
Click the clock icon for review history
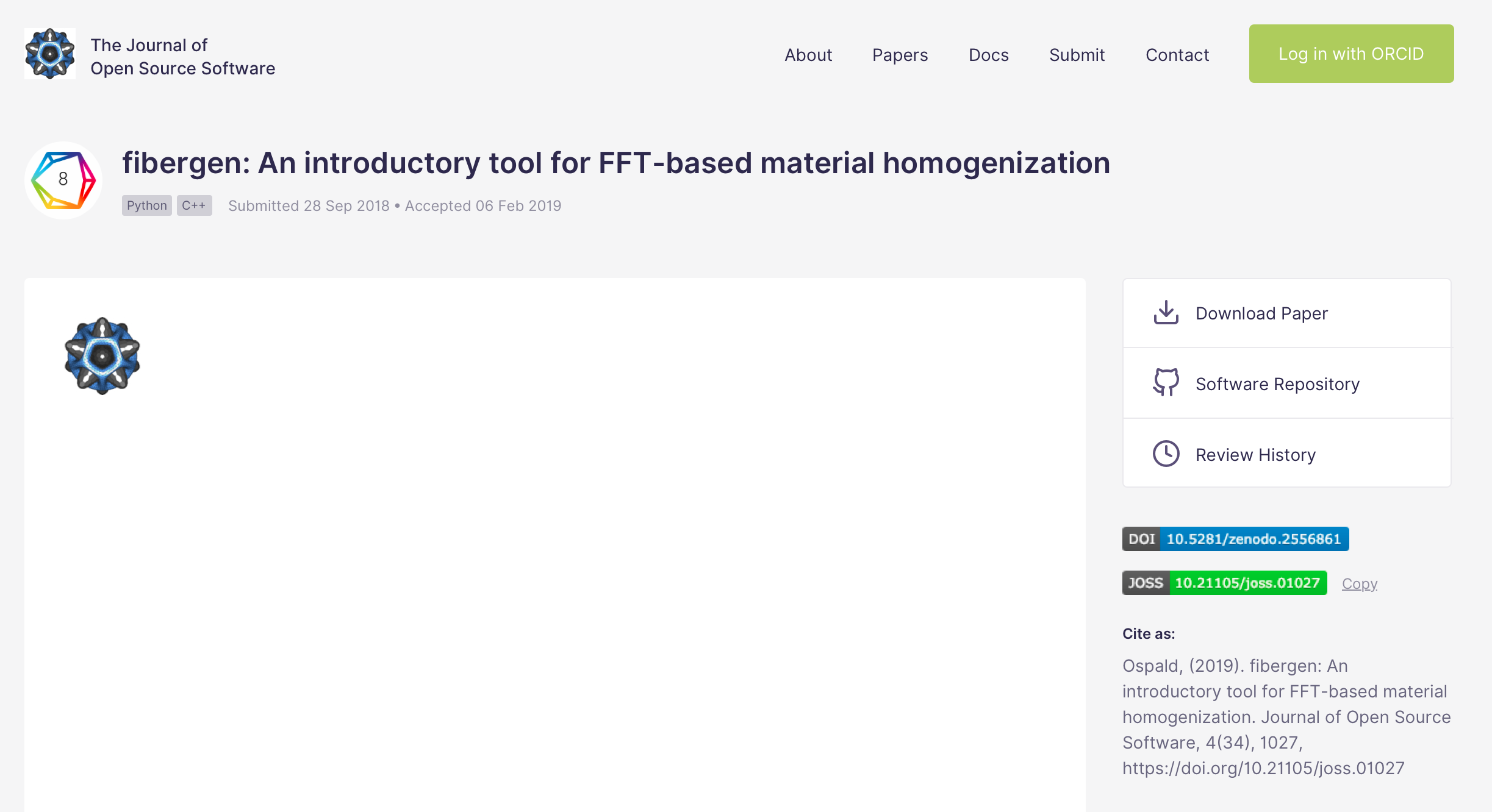coord(1166,454)
